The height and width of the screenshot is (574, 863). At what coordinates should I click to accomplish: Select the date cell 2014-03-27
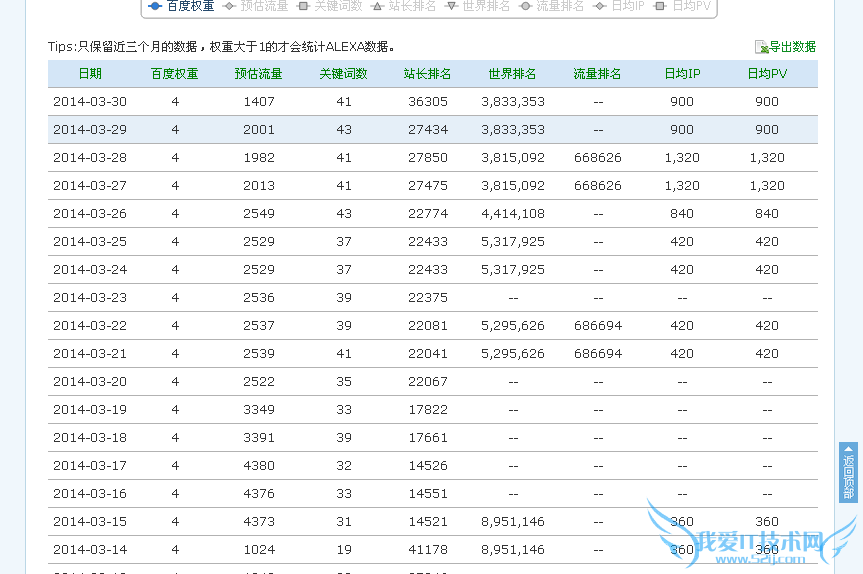point(90,186)
